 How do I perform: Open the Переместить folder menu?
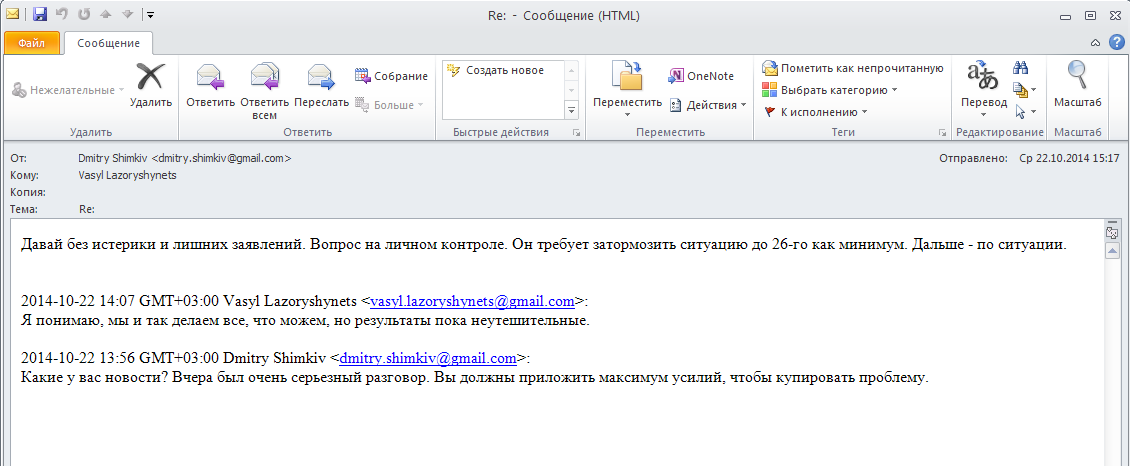pyautogui.click(x=627, y=90)
